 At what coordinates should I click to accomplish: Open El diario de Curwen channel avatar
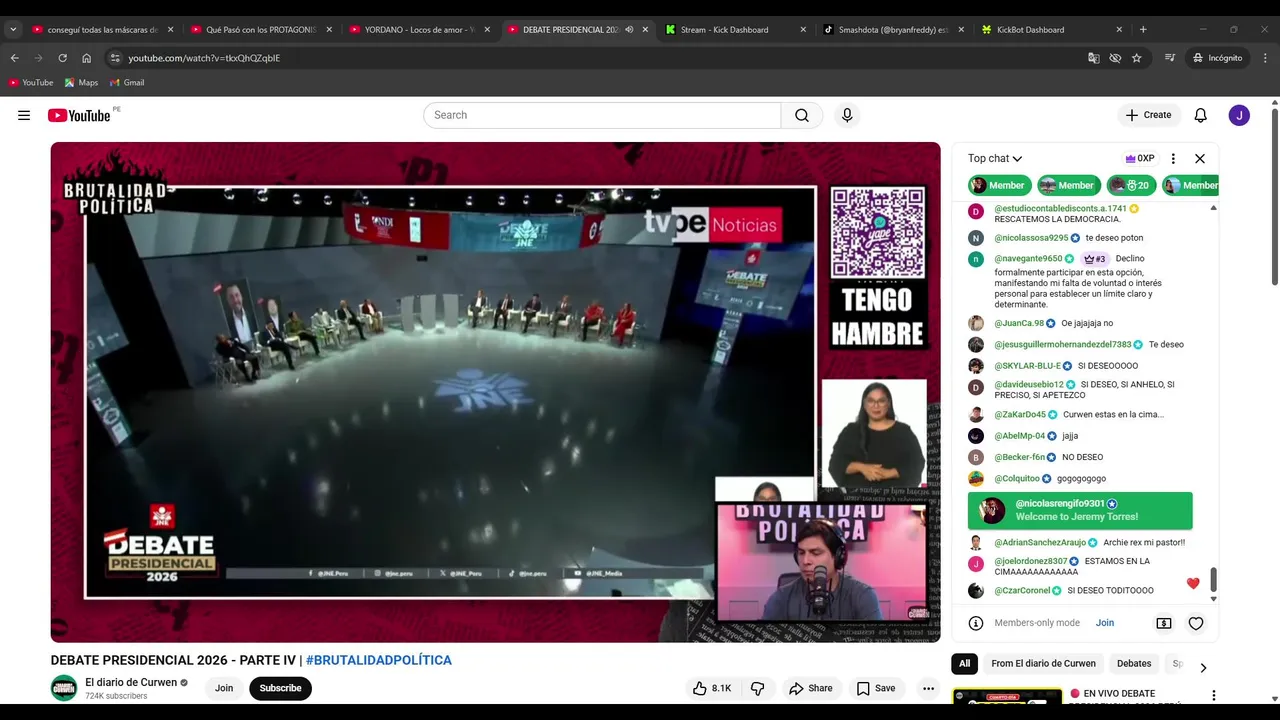pyautogui.click(x=64, y=688)
